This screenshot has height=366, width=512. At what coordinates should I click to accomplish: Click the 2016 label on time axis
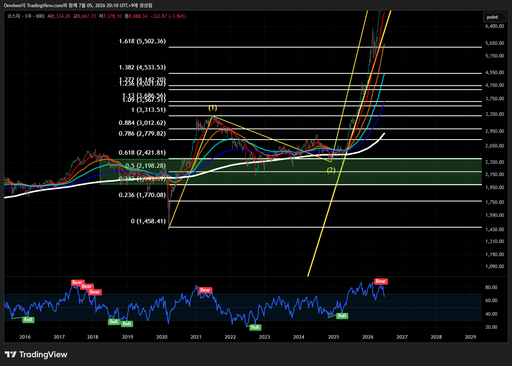coord(25,337)
